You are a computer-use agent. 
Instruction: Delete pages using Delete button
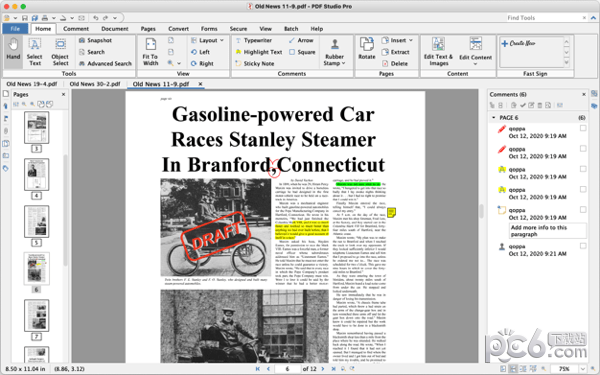click(395, 64)
